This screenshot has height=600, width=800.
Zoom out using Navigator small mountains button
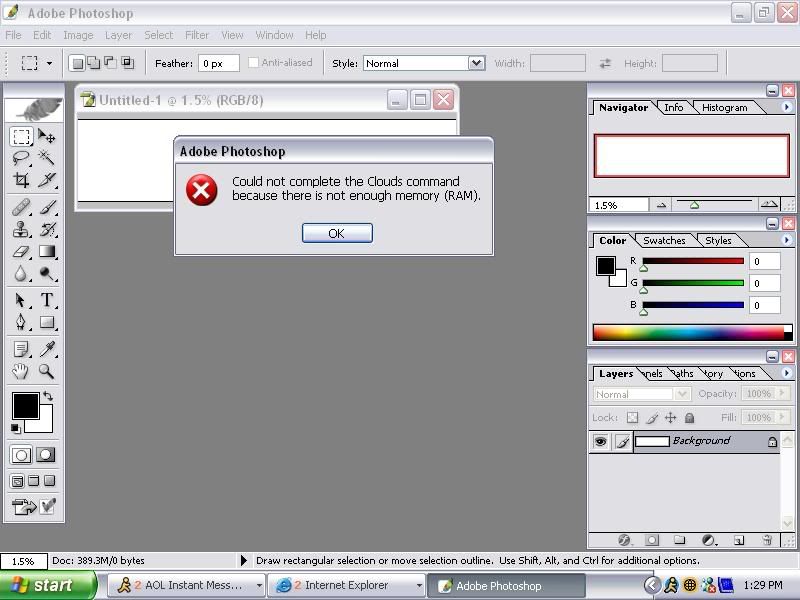pos(661,205)
